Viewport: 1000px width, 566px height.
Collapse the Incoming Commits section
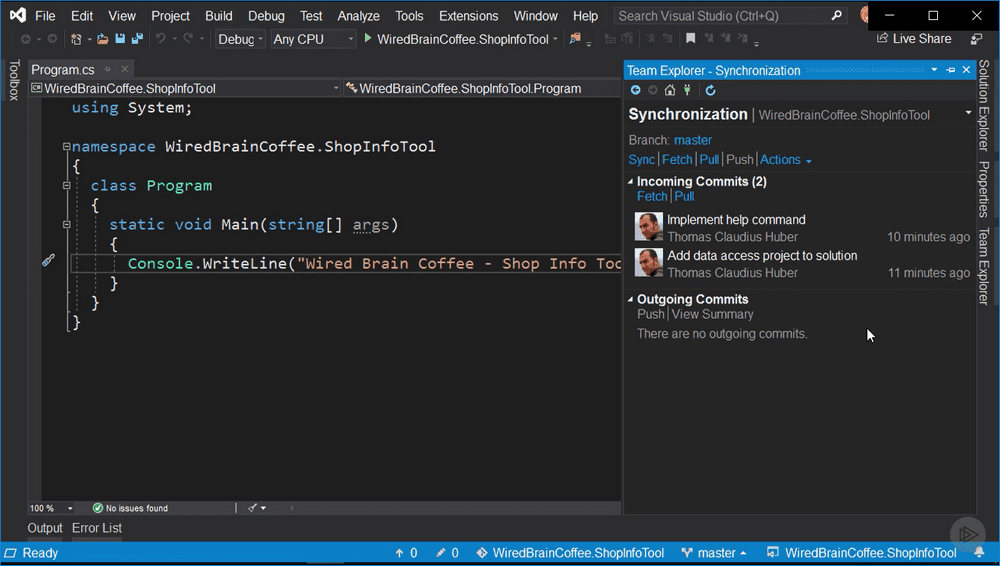pyautogui.click(x=630, y=182)
